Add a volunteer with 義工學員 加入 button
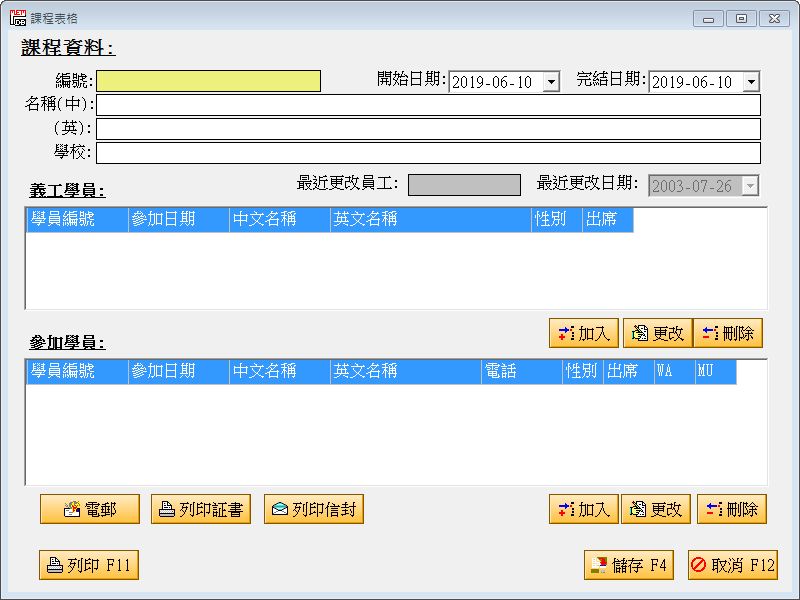800x600 pixels. (584, 333)
